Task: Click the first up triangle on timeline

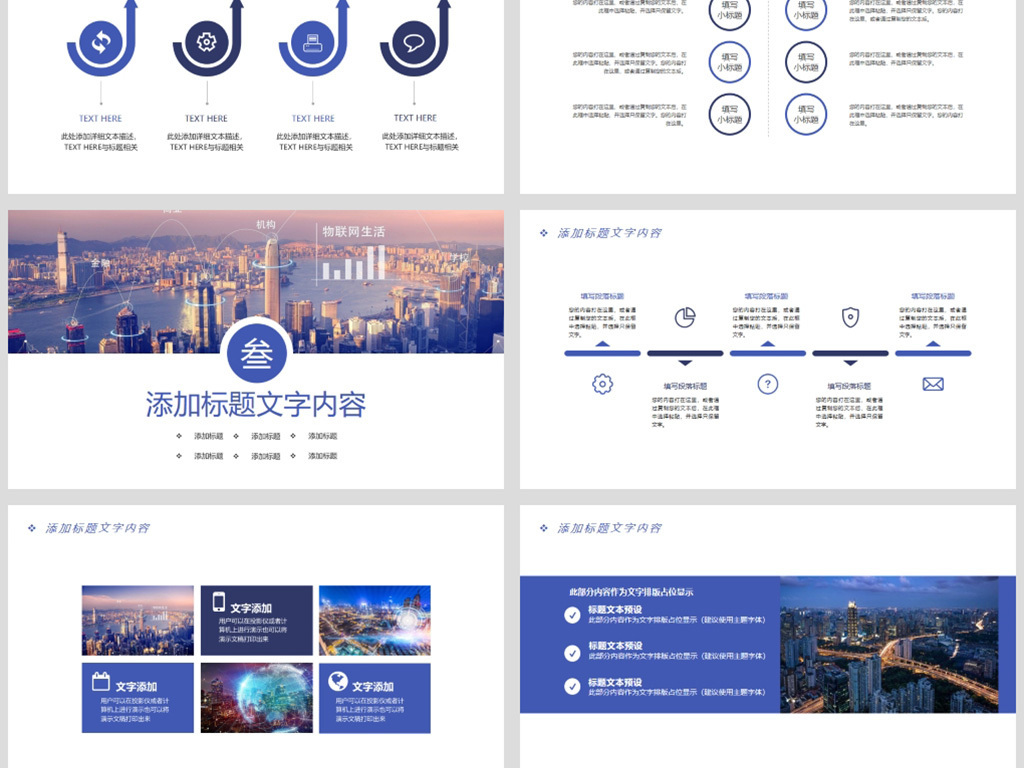Action: 602,343
